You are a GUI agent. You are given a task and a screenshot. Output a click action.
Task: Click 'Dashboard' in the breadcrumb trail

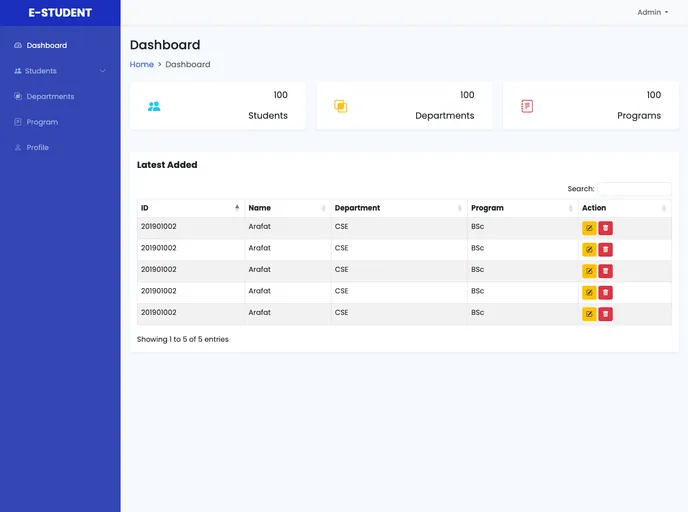[x=188, y=64]
